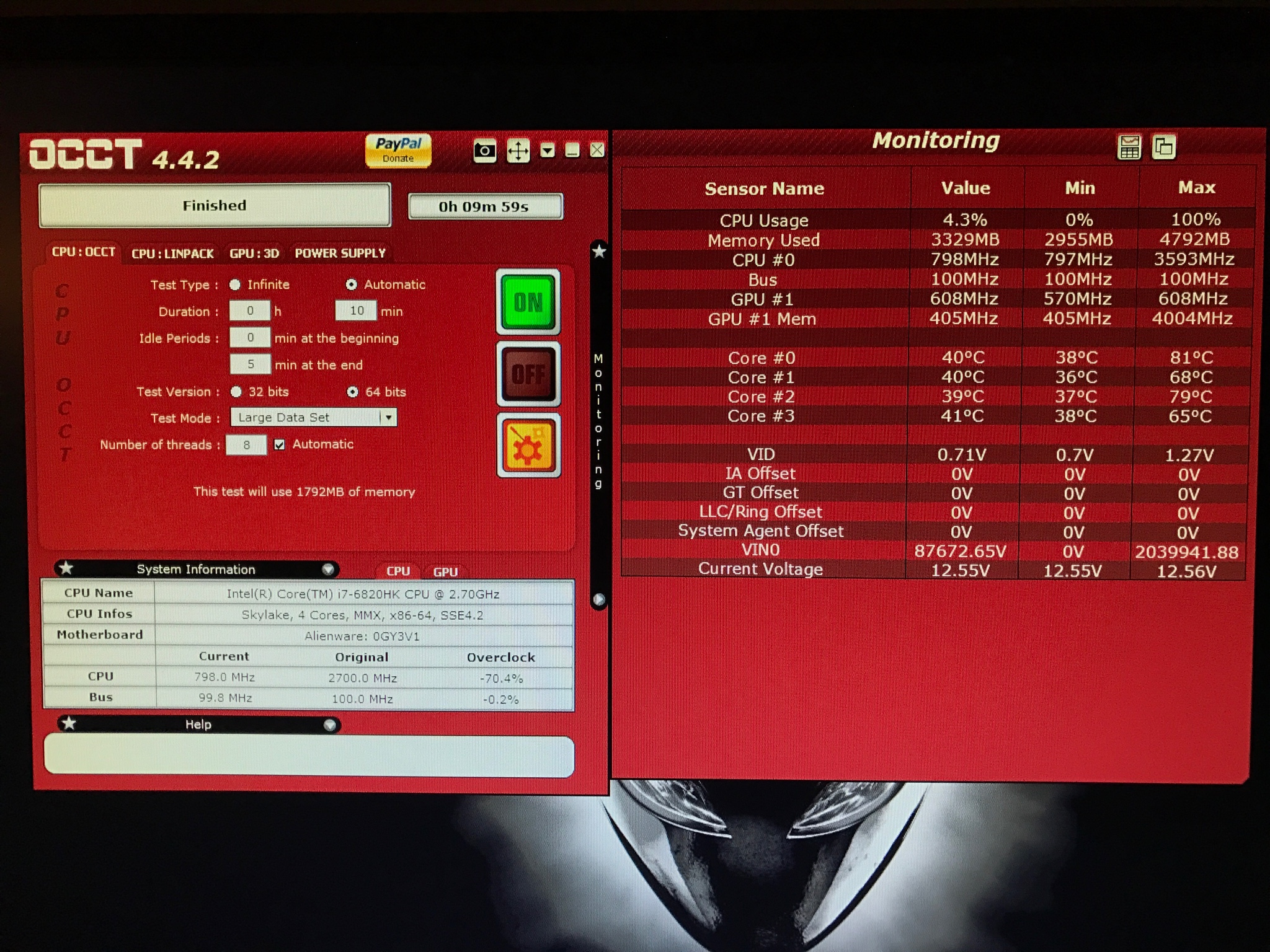Switch to the CPU:OCCT tab
The image size is (1270, 952).
(83, 252)
